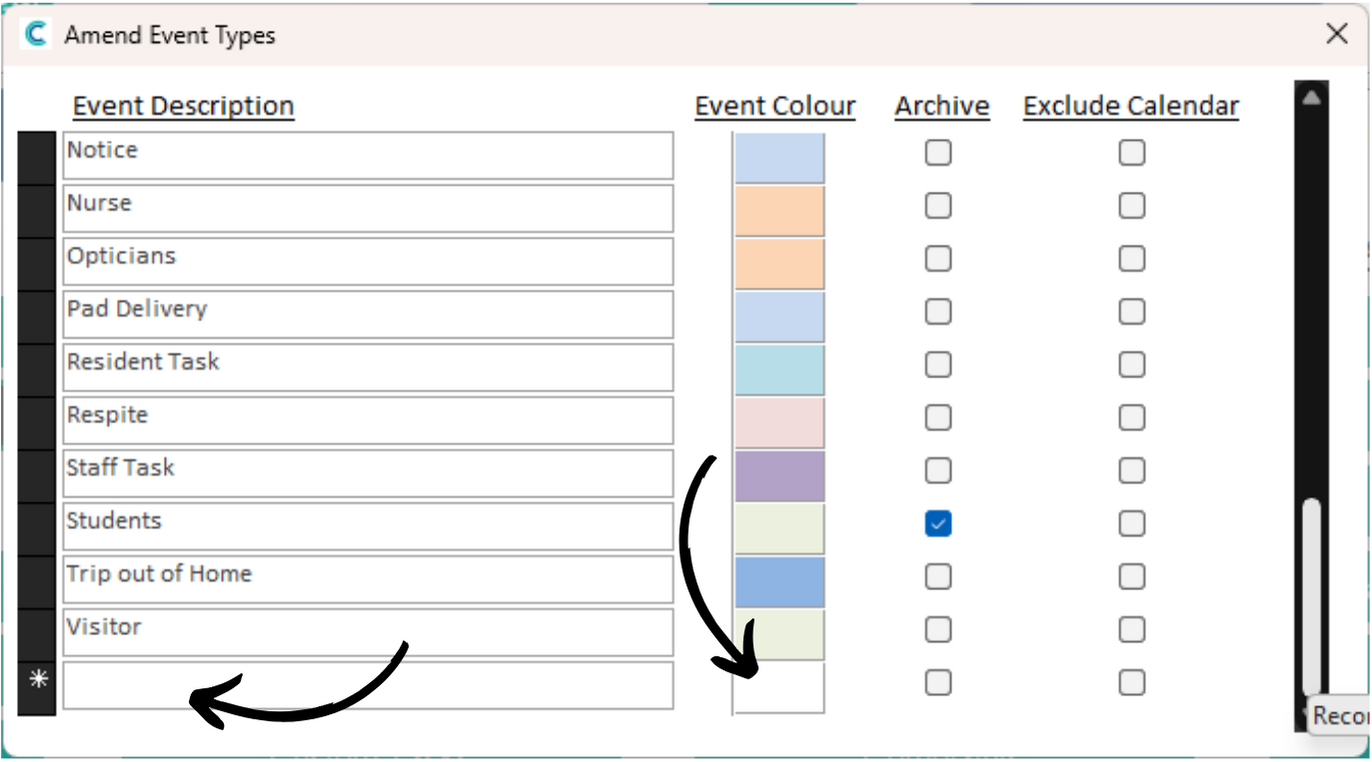Image resolution: width=1372 pixels, height=762 pixels.
Task: Select the Nurse row selector
Action: point(37,210)
